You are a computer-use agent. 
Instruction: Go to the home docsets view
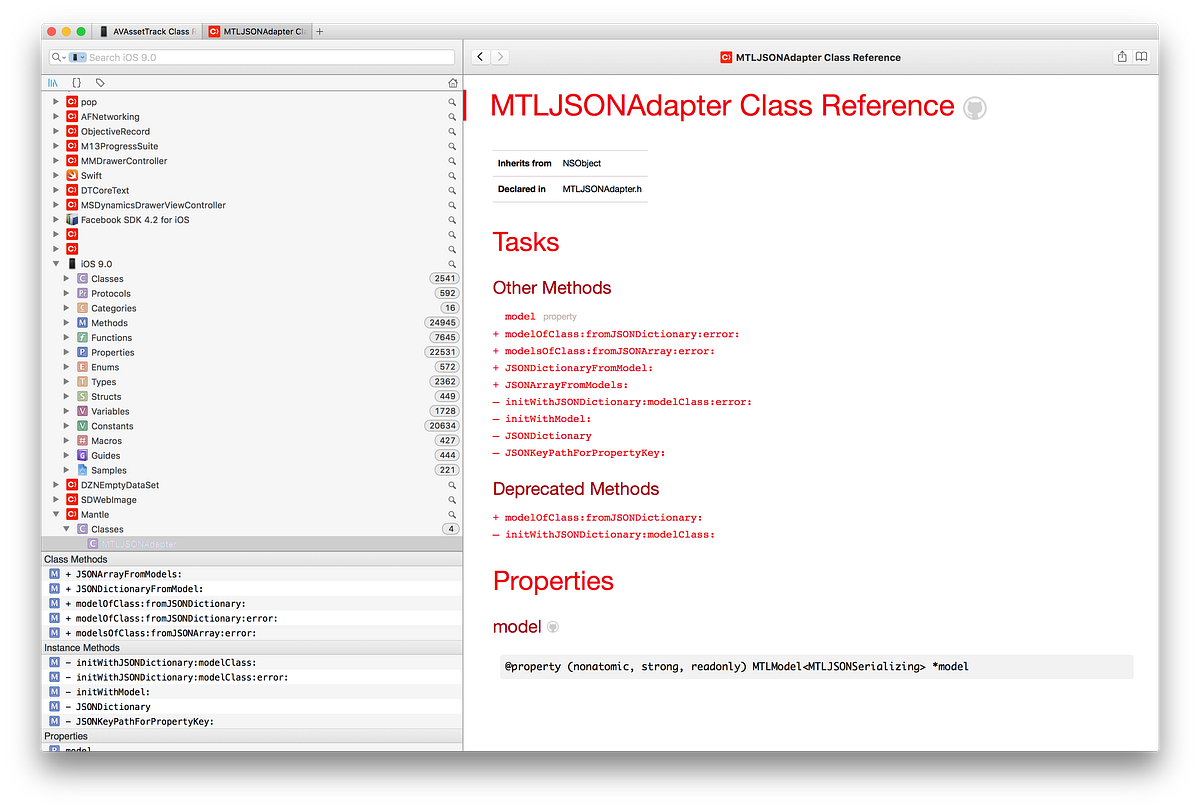pos(452,83)
